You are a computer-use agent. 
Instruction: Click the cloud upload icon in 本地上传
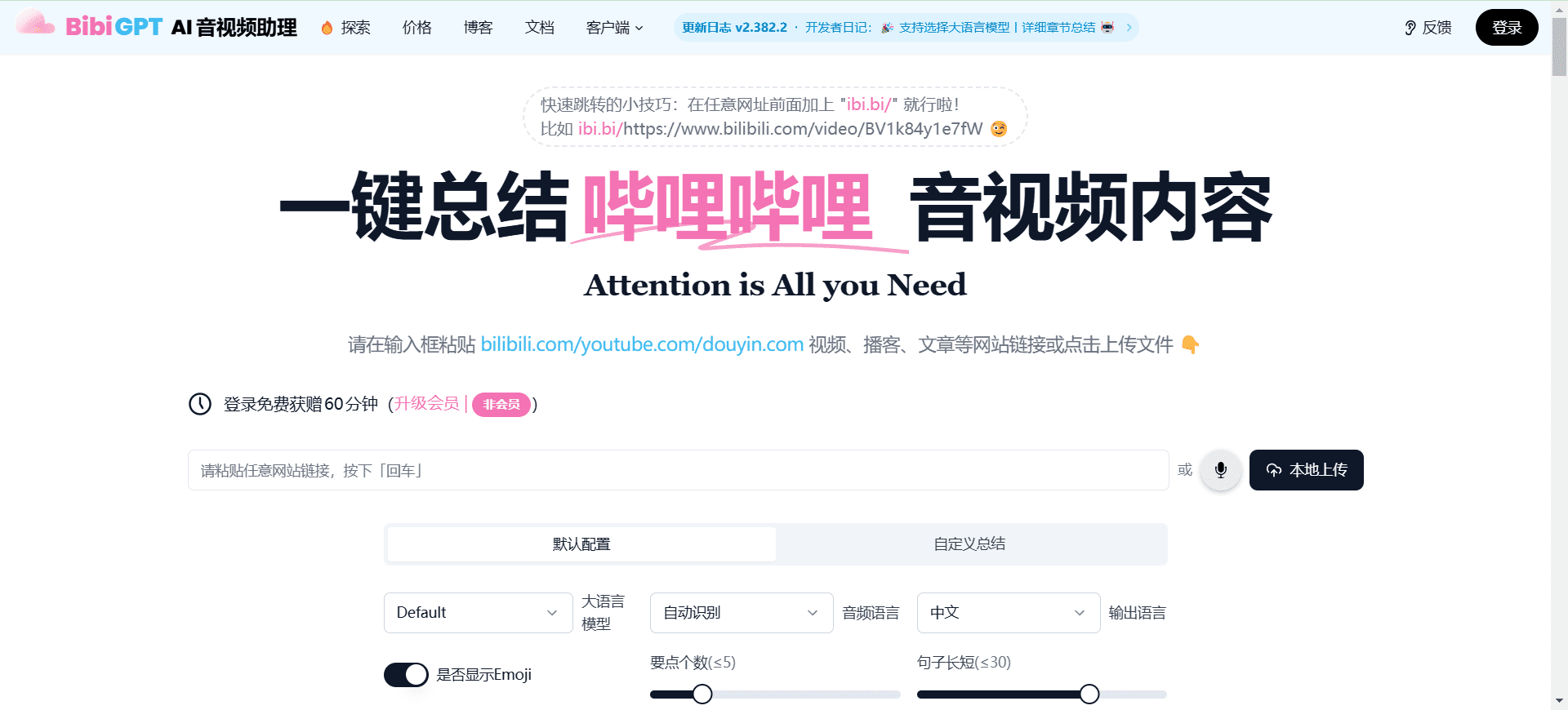(x=1273, y=470)
